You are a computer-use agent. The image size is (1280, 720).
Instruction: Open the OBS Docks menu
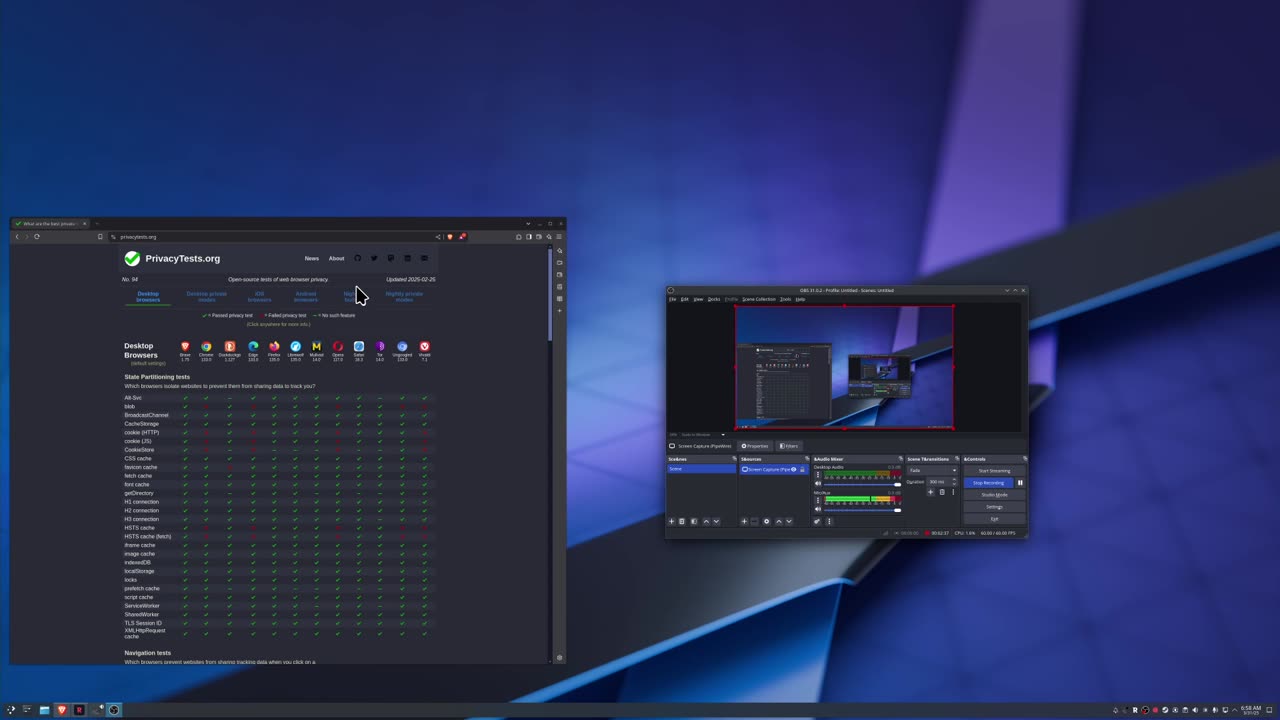point(714,299)
